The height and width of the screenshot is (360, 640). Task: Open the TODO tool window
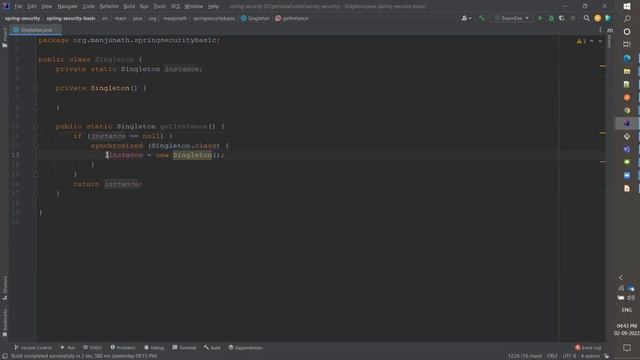[92, 348]
